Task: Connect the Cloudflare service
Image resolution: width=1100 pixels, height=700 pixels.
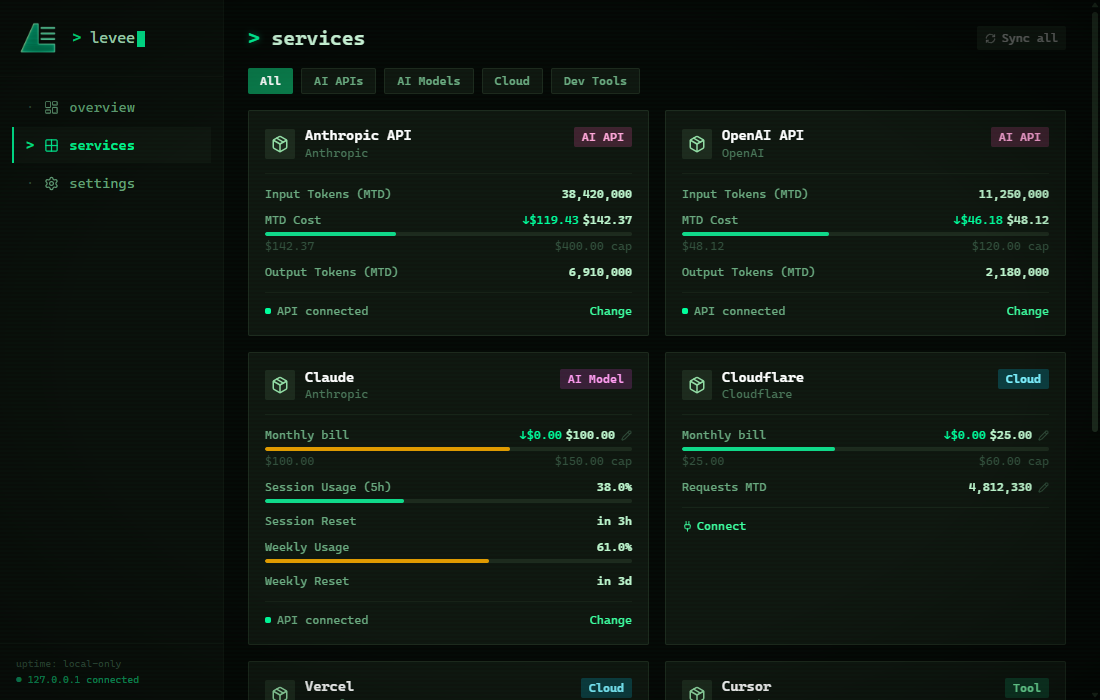Action: click(x=714, y=526)
